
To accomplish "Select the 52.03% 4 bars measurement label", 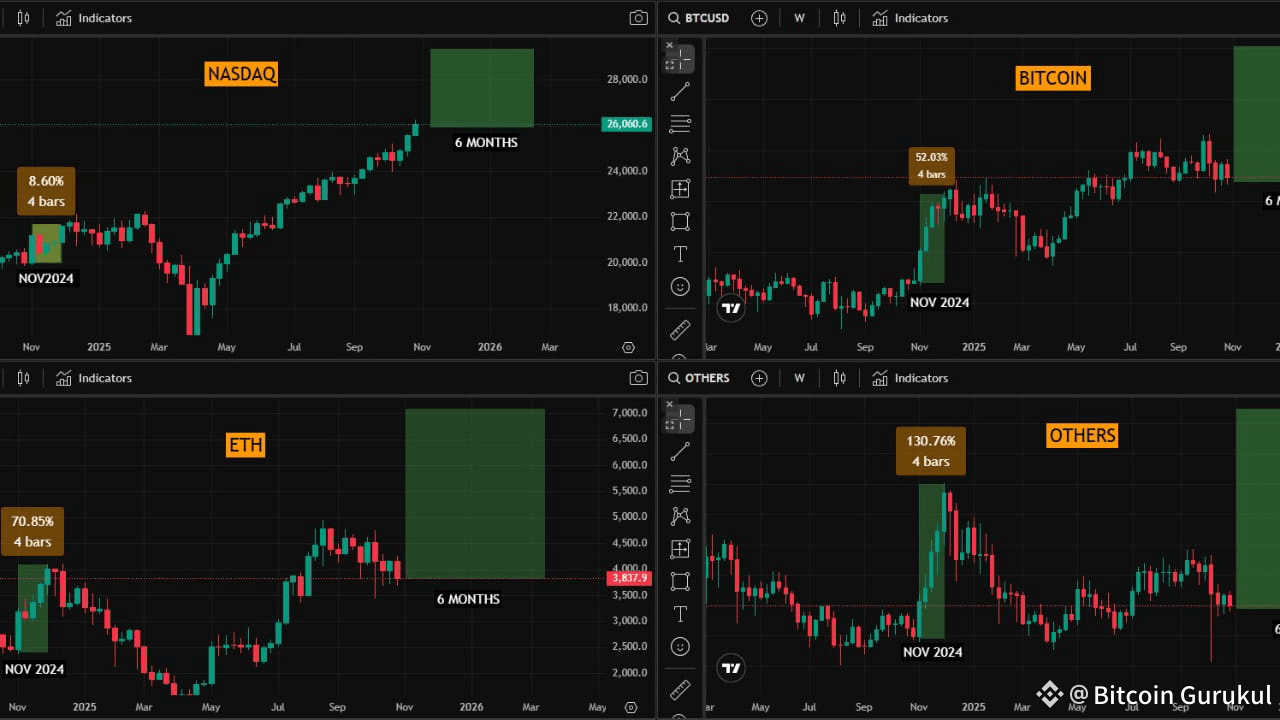I will (931, 166).
